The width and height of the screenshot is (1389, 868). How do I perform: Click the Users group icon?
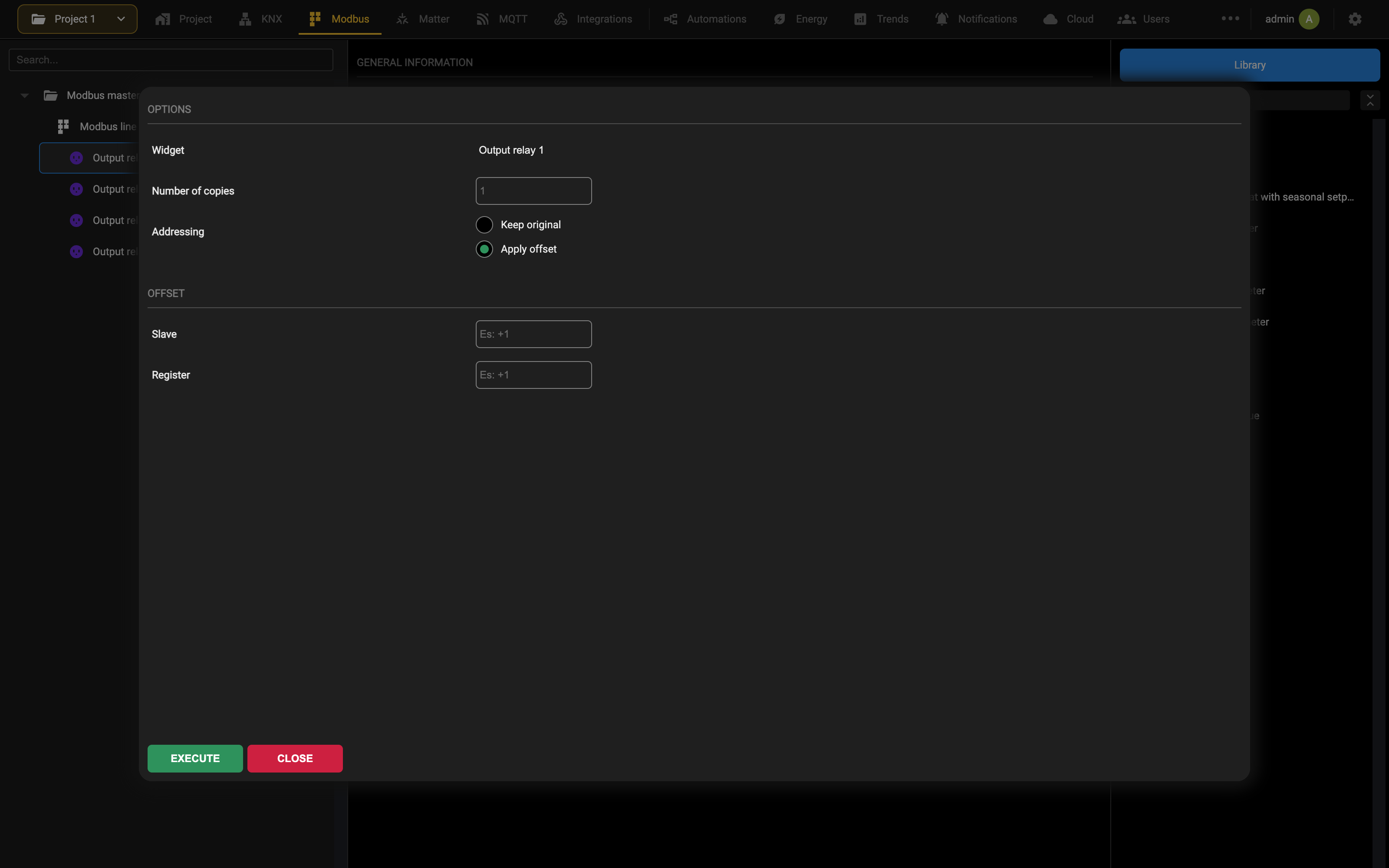(1126, 19)
